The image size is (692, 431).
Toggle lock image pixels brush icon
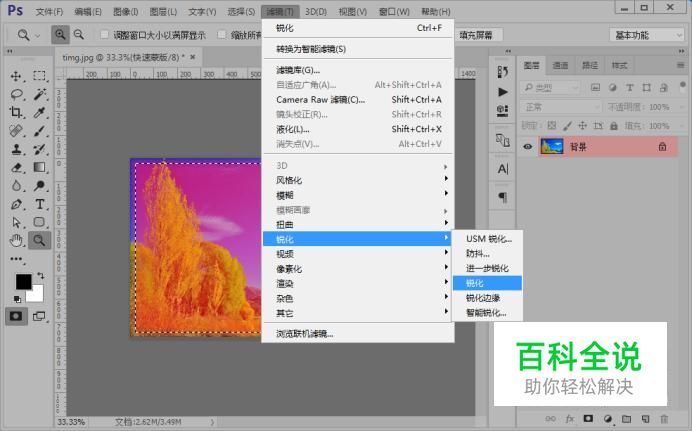pos(567,126)
